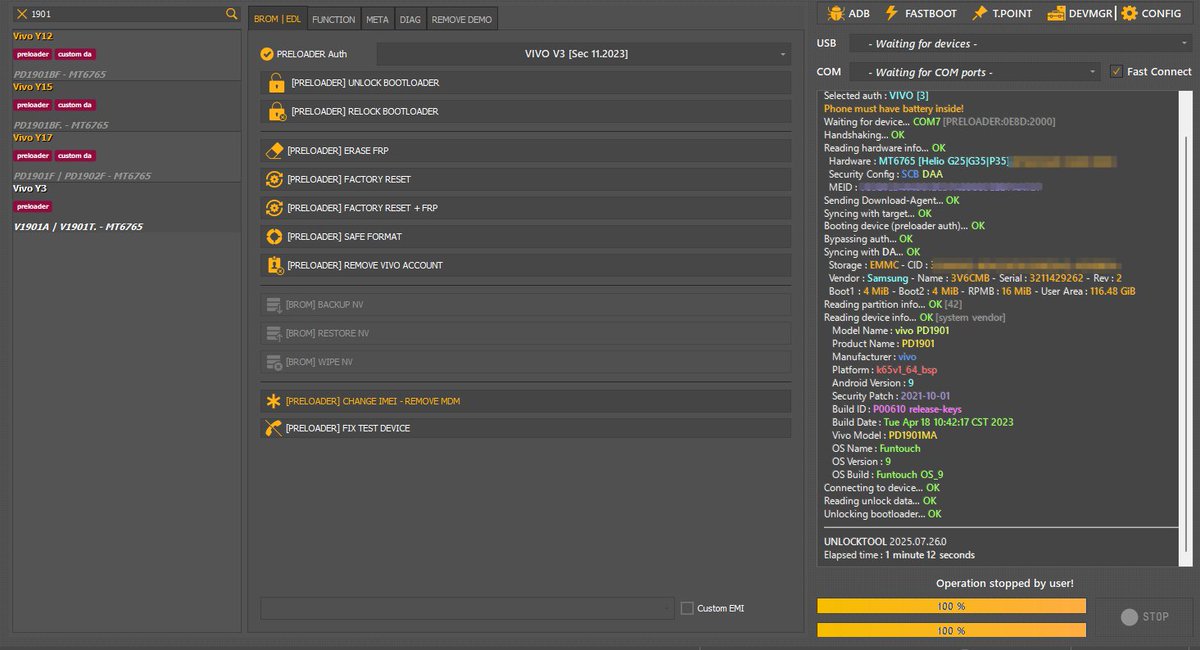This screenshot has height=650, width=1200.
Task: Select Vivo Y12 in the device list
Action: point(126,55)
